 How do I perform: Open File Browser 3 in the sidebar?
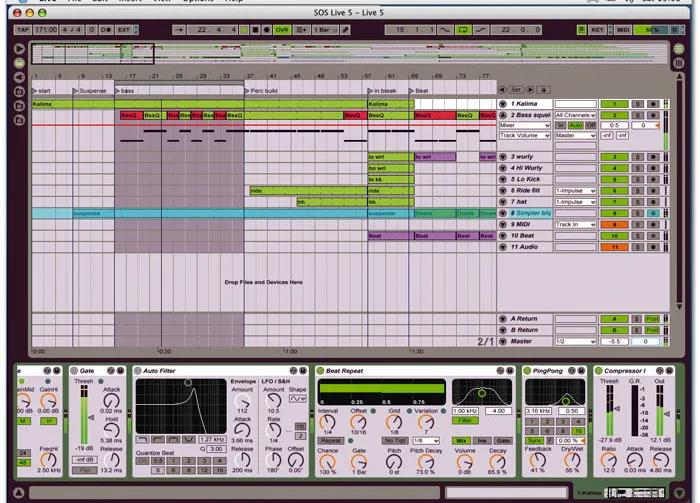[19, 120]
